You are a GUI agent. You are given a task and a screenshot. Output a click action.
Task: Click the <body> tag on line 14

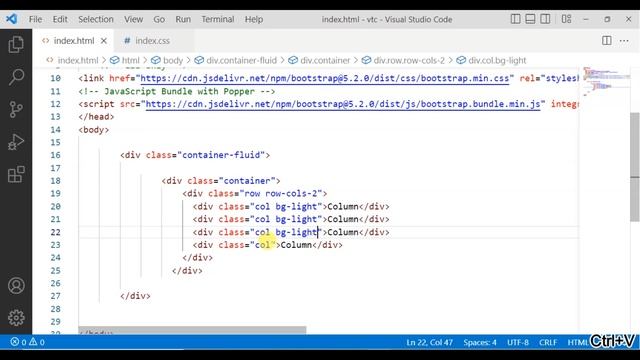(93, 130)
